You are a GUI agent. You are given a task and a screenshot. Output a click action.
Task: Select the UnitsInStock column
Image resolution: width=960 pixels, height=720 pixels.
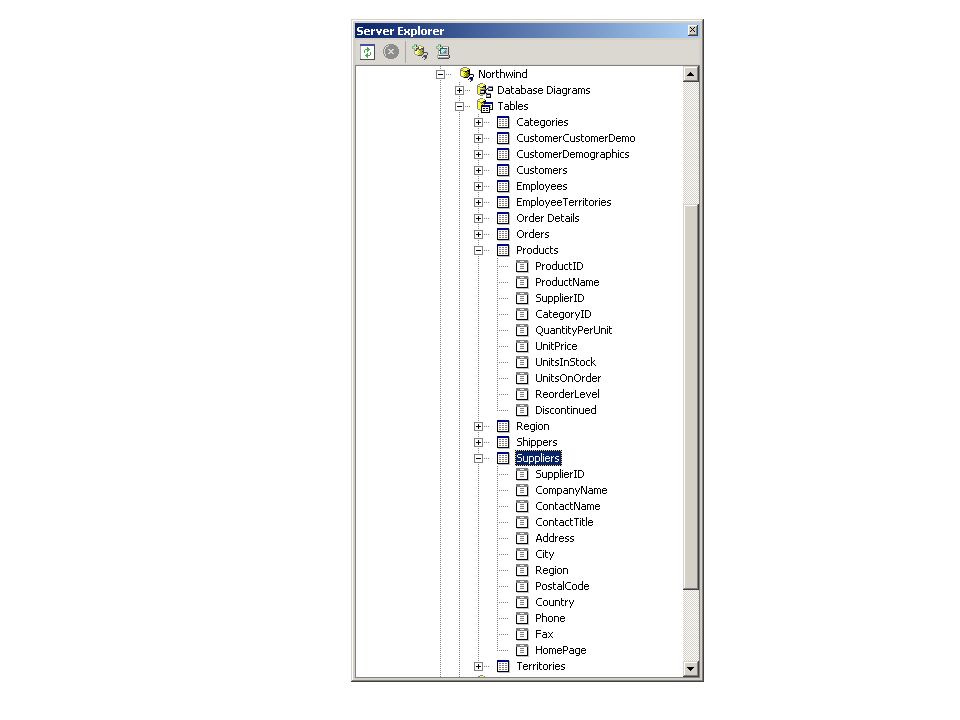click(x=565, y=362)
